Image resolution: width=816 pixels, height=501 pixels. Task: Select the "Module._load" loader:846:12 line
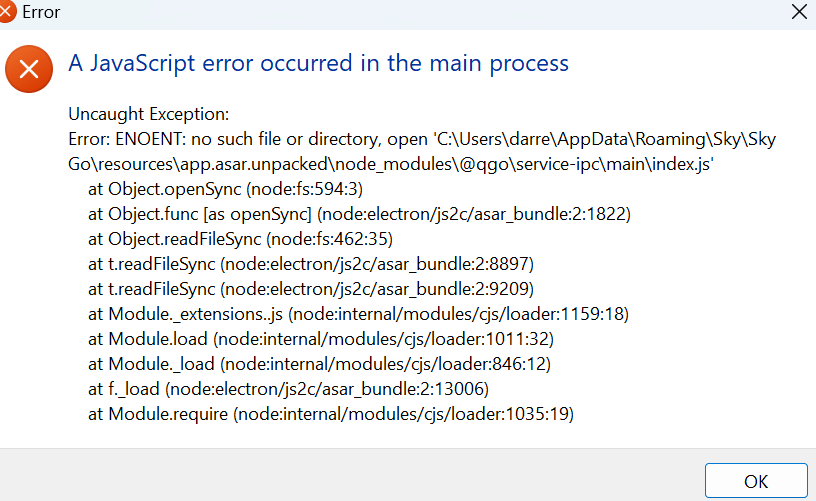tap(319, 364)
